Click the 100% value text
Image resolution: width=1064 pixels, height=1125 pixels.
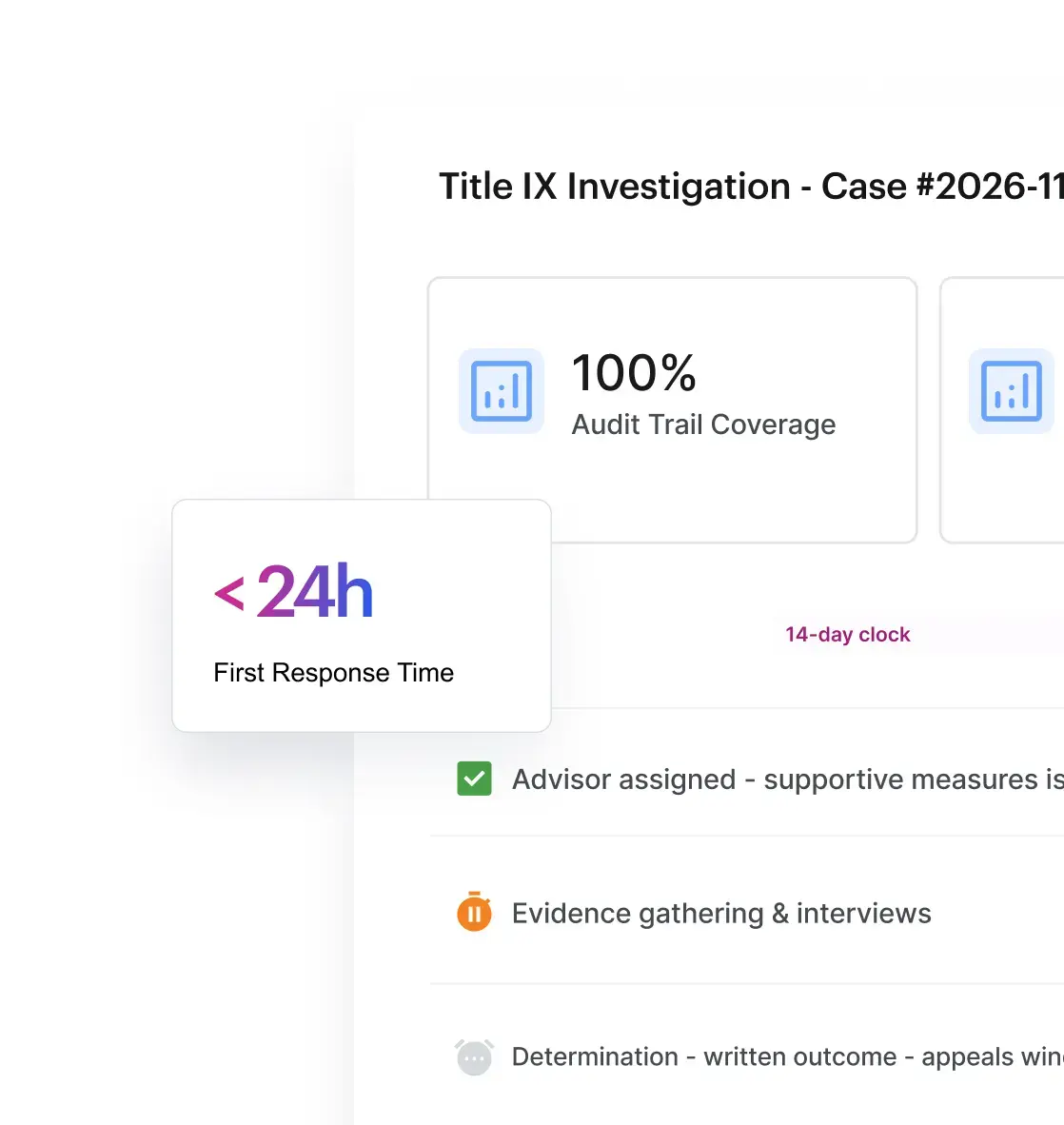(x=634, y=373)
